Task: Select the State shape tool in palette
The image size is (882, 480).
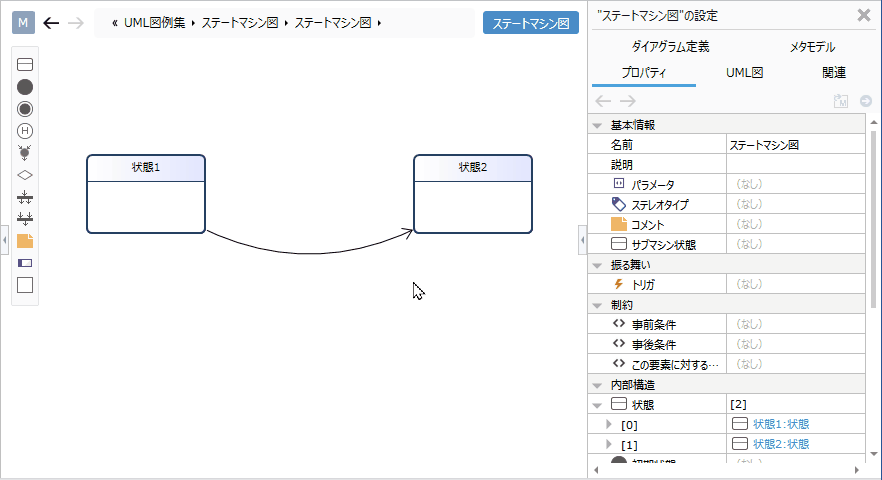Action: (x=25, y=65)
